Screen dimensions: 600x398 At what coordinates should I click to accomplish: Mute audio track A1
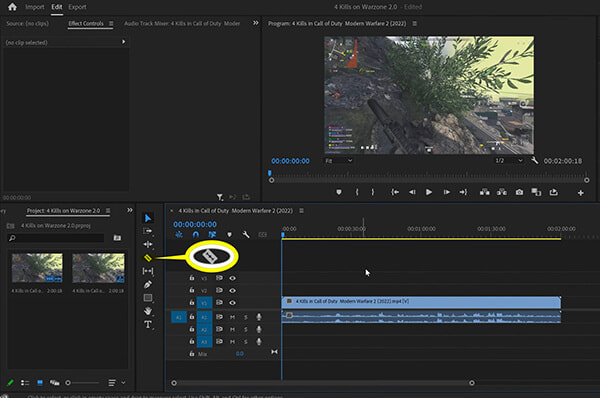(232, 317)
